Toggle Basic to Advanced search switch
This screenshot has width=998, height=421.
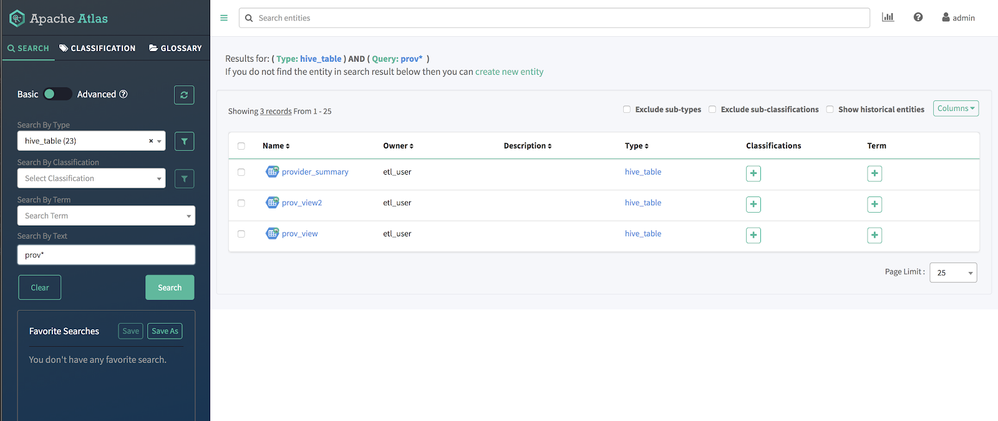(57, 94)
